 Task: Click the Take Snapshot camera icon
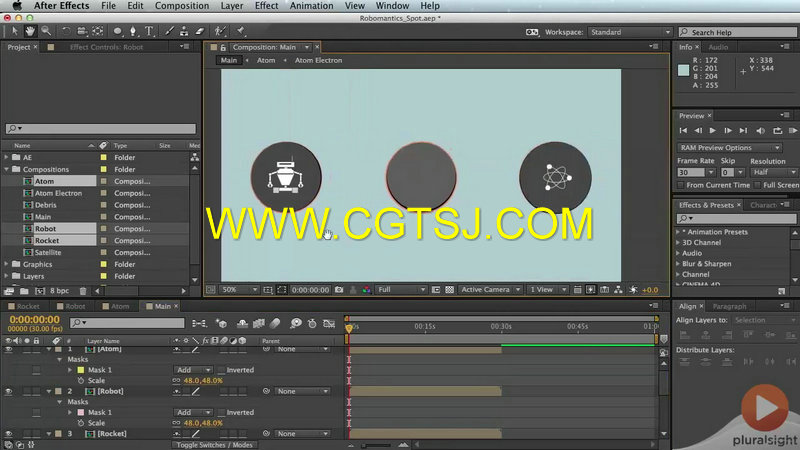[x=339, y=289]
